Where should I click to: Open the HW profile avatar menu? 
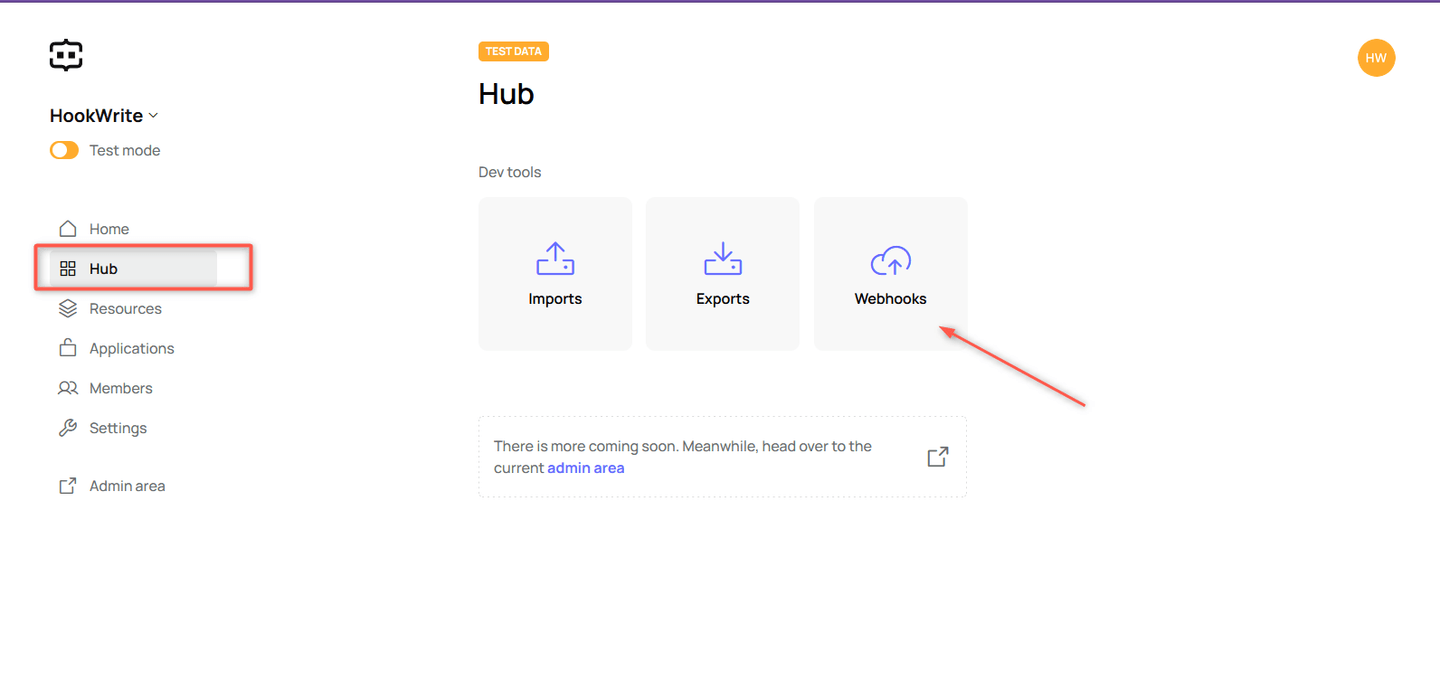pyautogui.click(x=1376, y=57)
